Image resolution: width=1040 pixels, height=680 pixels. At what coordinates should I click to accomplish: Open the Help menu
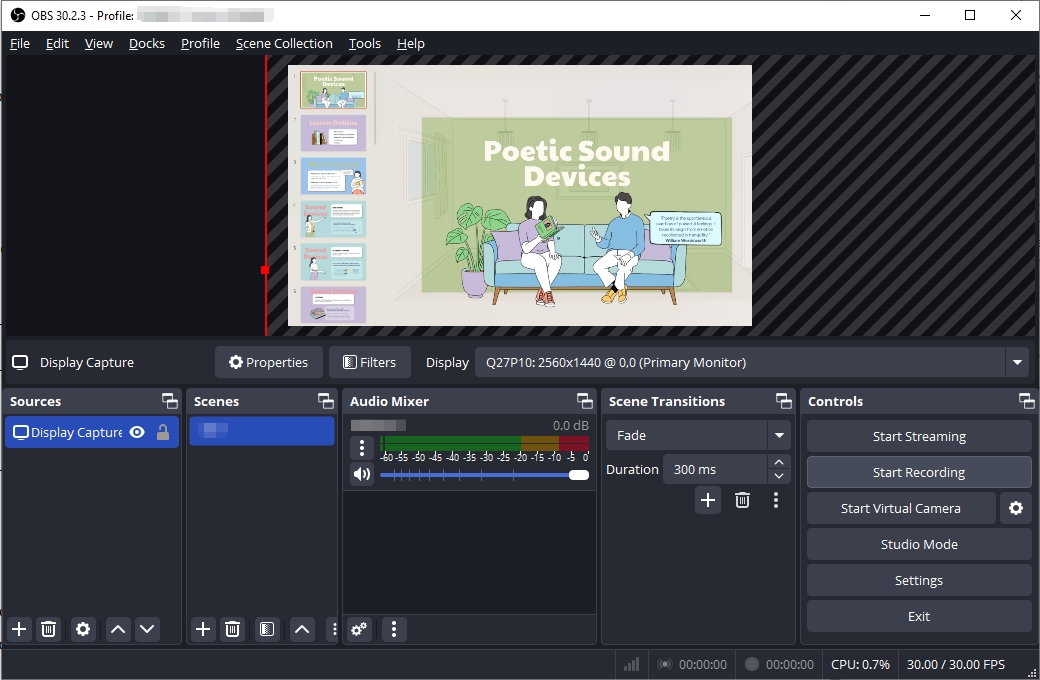pos(411,43)
